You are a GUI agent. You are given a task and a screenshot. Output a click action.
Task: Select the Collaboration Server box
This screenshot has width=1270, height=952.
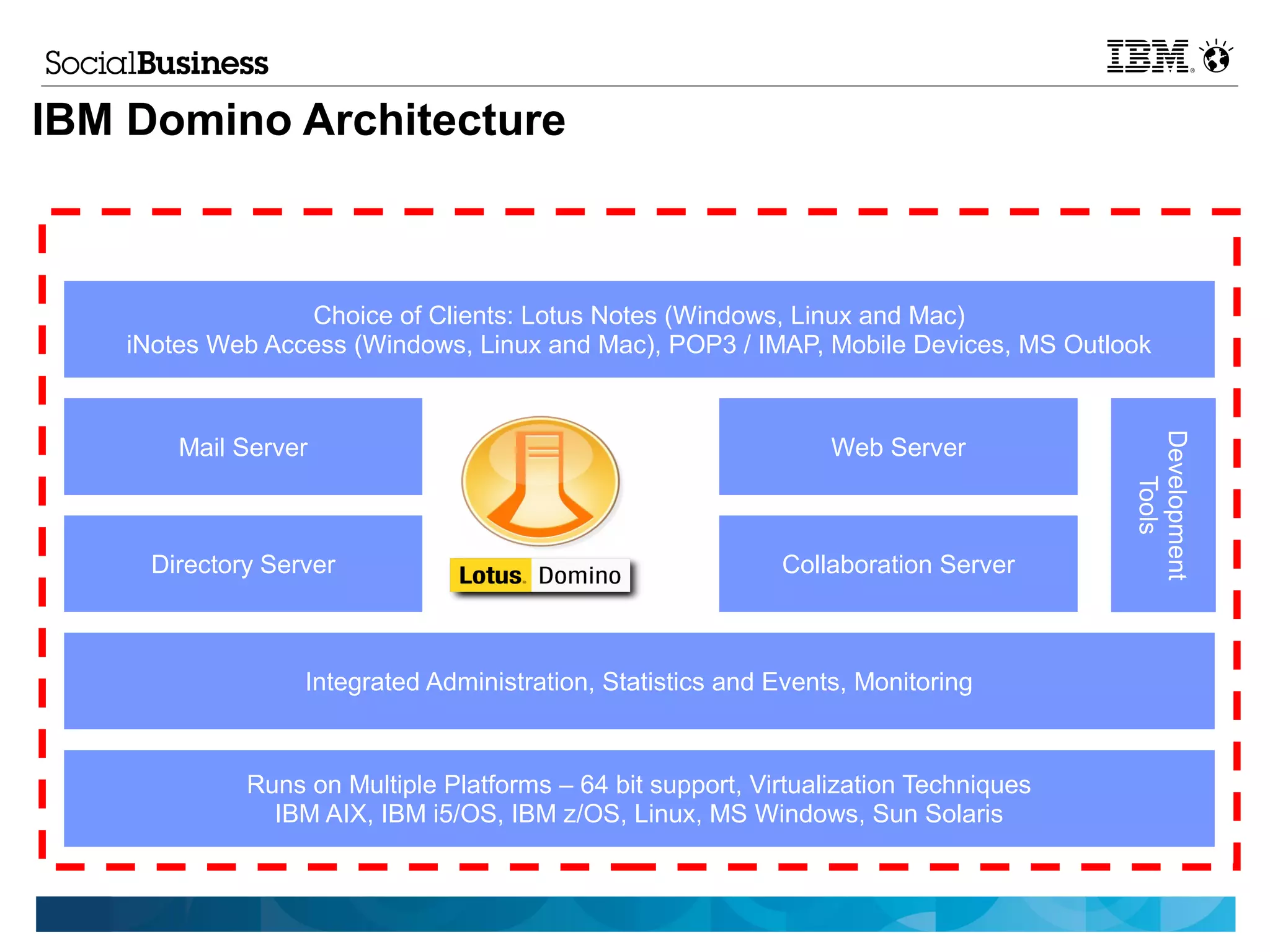coord(898,564)
